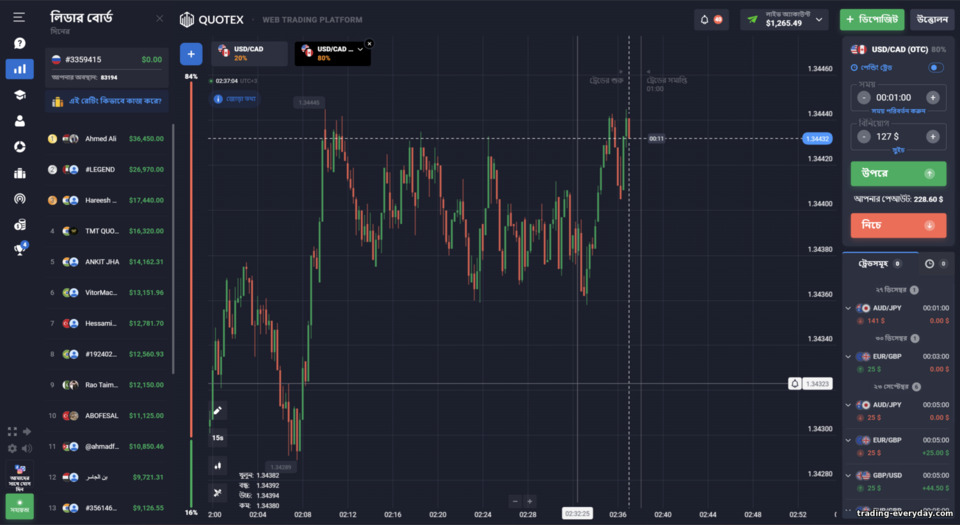Click the 84% / 16% sentiment bar
The image size is (960, 525).
click(x=191, y=294)
